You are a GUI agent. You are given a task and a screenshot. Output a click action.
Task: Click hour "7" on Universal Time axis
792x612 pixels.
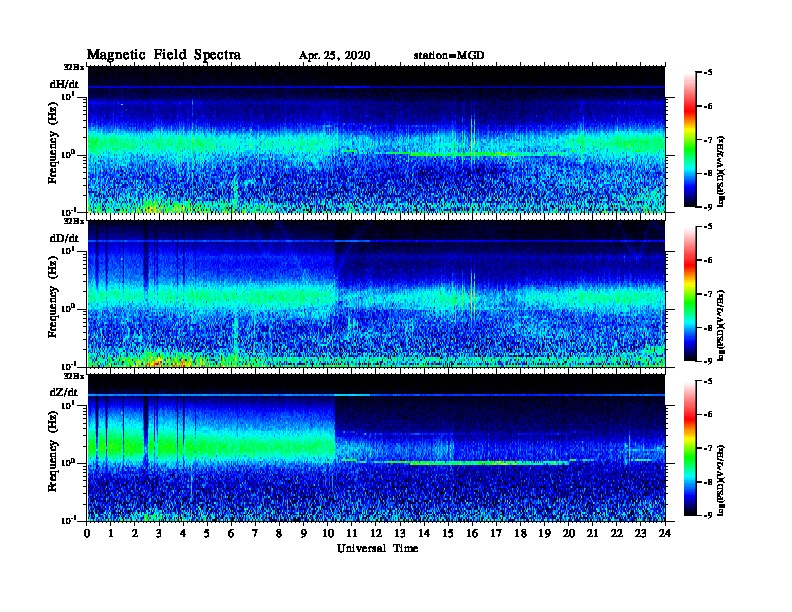(256, 533)
